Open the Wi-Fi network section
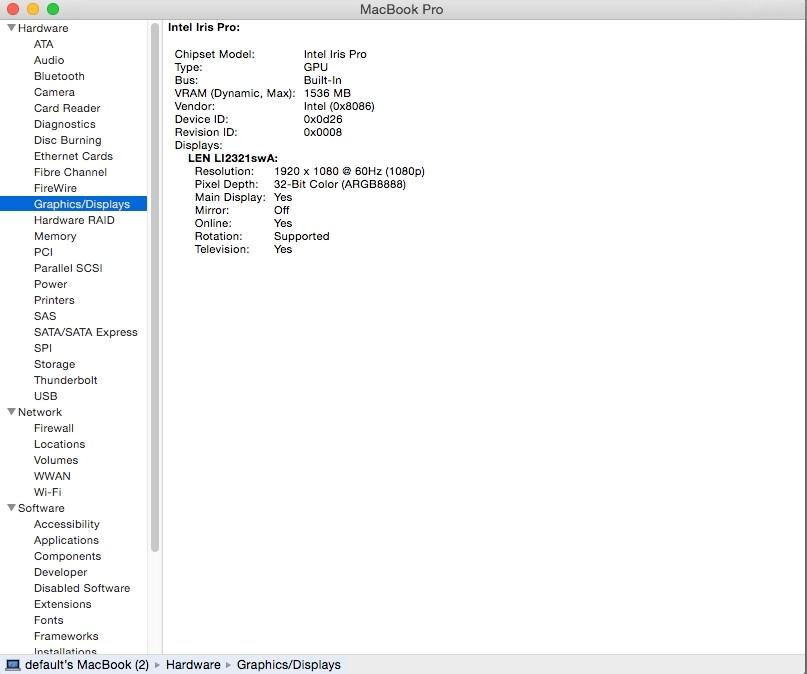 click(47, 492)
